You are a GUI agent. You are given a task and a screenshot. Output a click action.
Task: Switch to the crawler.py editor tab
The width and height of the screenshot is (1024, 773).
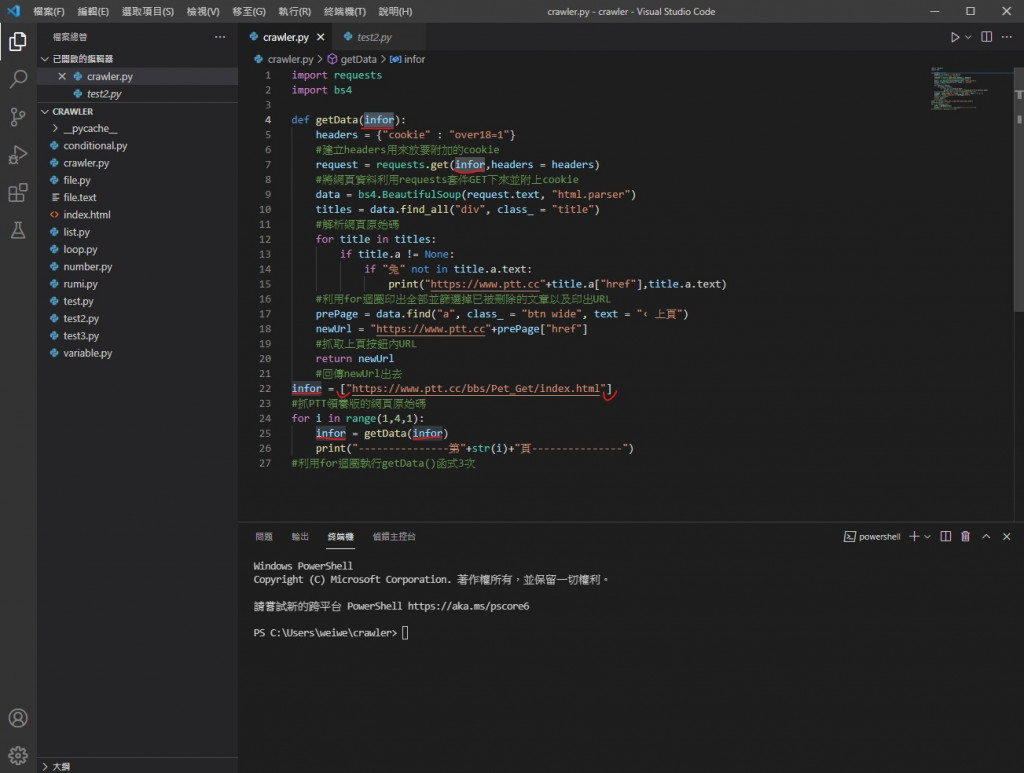coord(285,37)
